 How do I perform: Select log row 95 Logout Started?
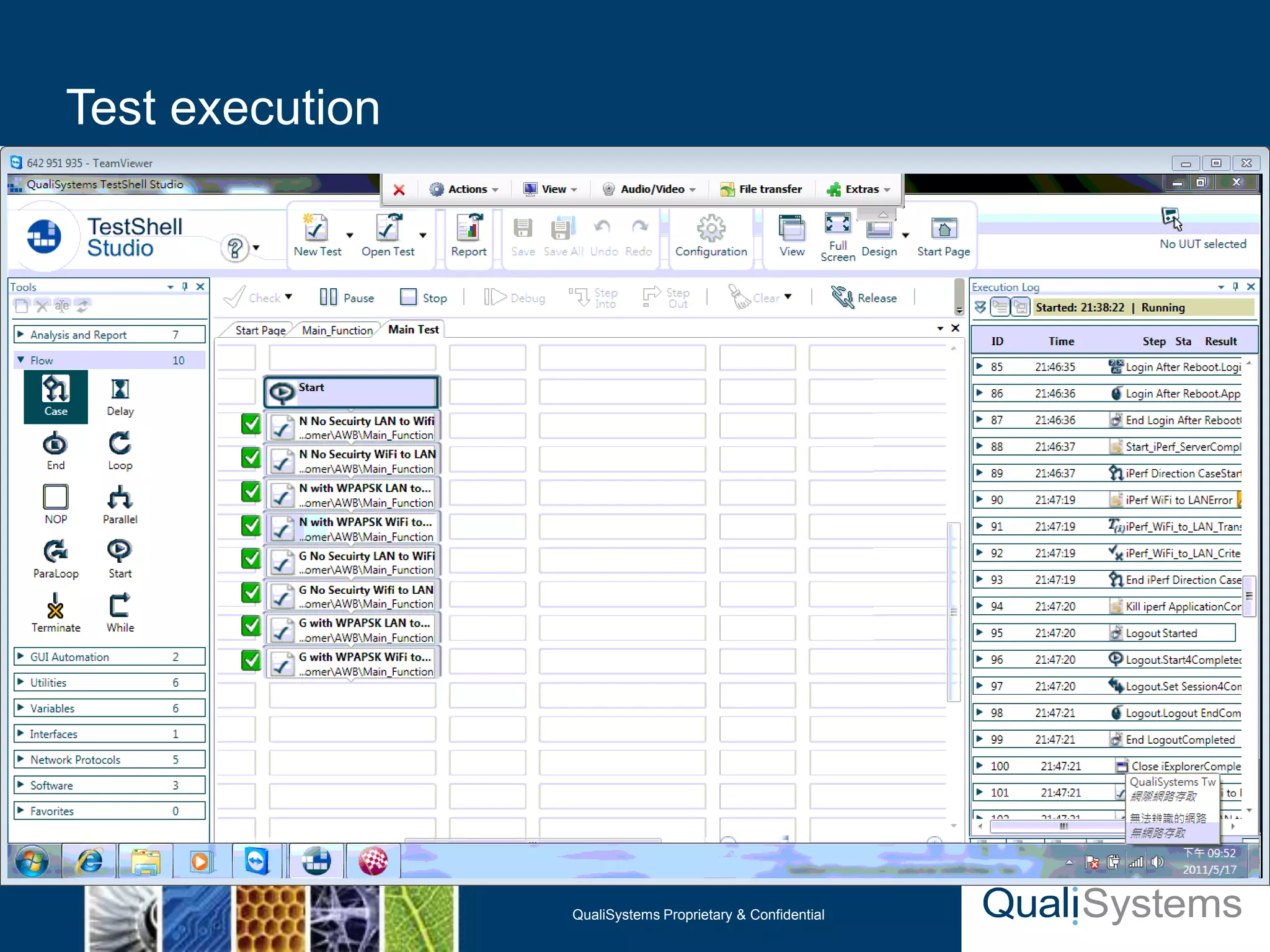point(1104,633)
